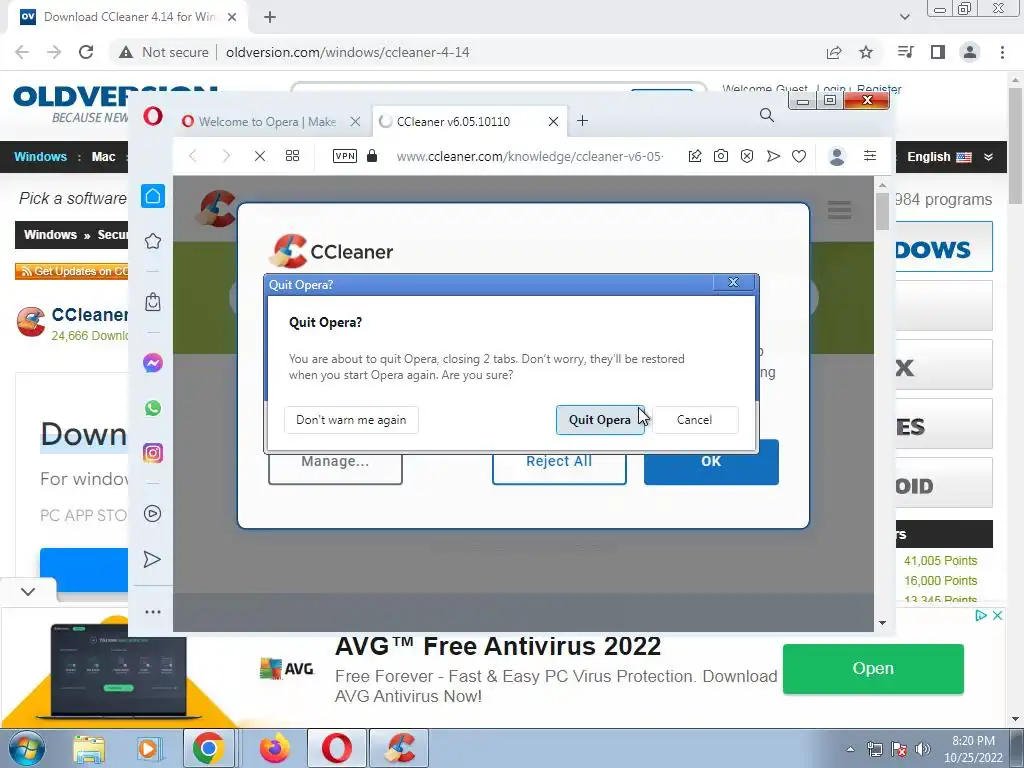Open Messenger in Opera sidebar
This screenshot has height=768, width=1024.
click(x=153, y=363)
